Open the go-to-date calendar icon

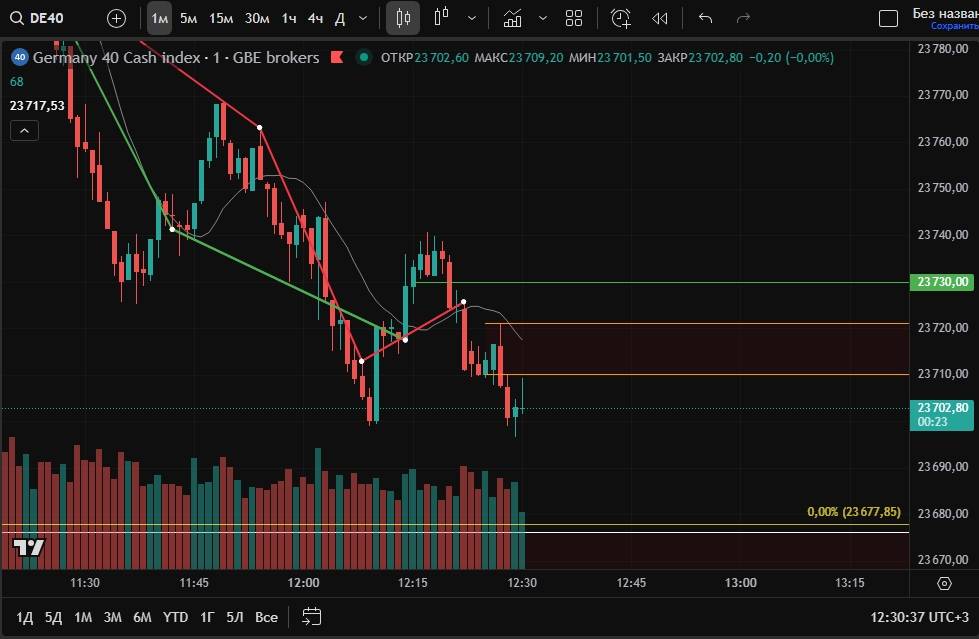pyautogui.click(x=312, y=616)
